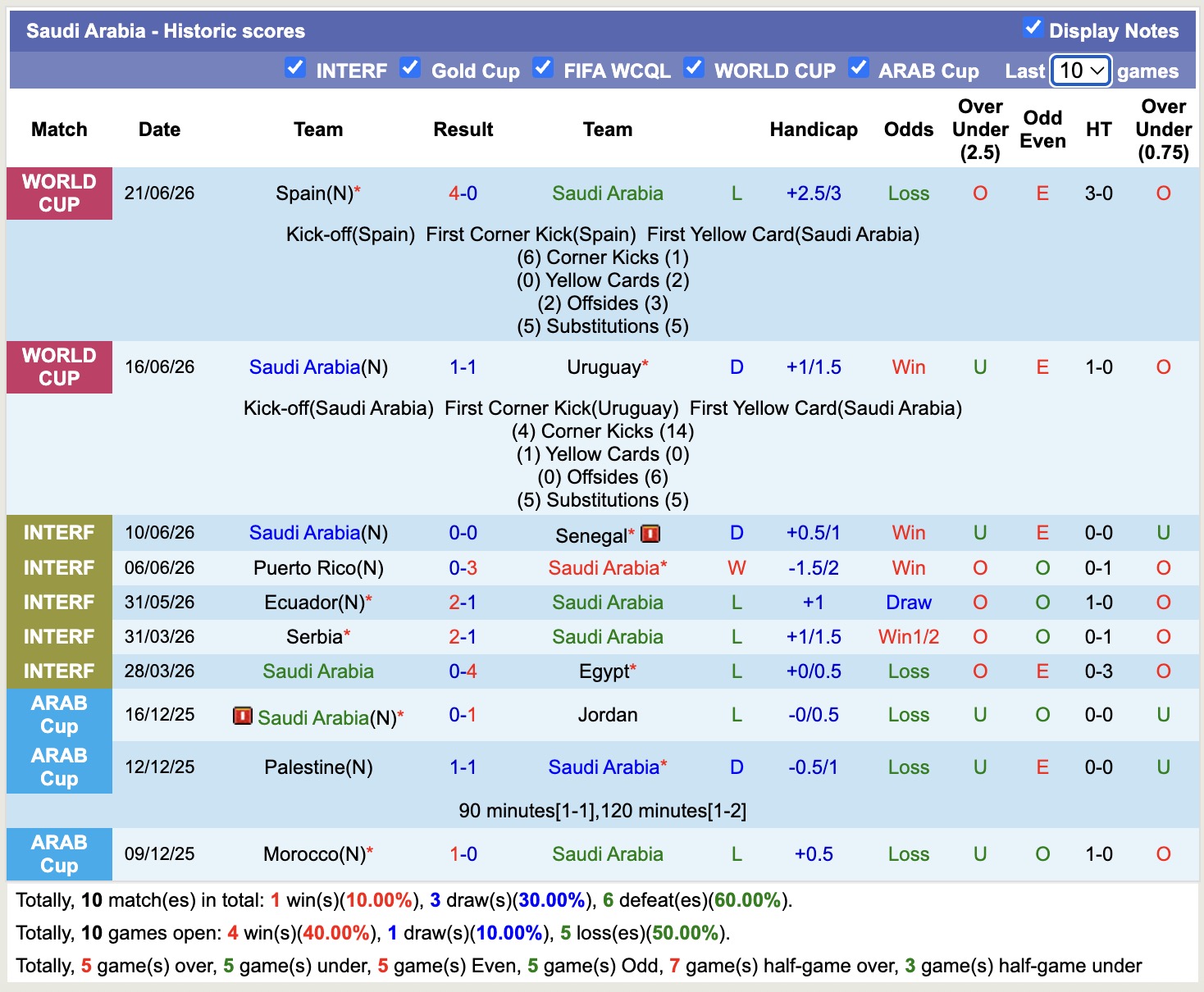The image size is (1204, 992).
Task: Click the (4) Corner Kicks (14) note
Action: click(x=603, y=431)
